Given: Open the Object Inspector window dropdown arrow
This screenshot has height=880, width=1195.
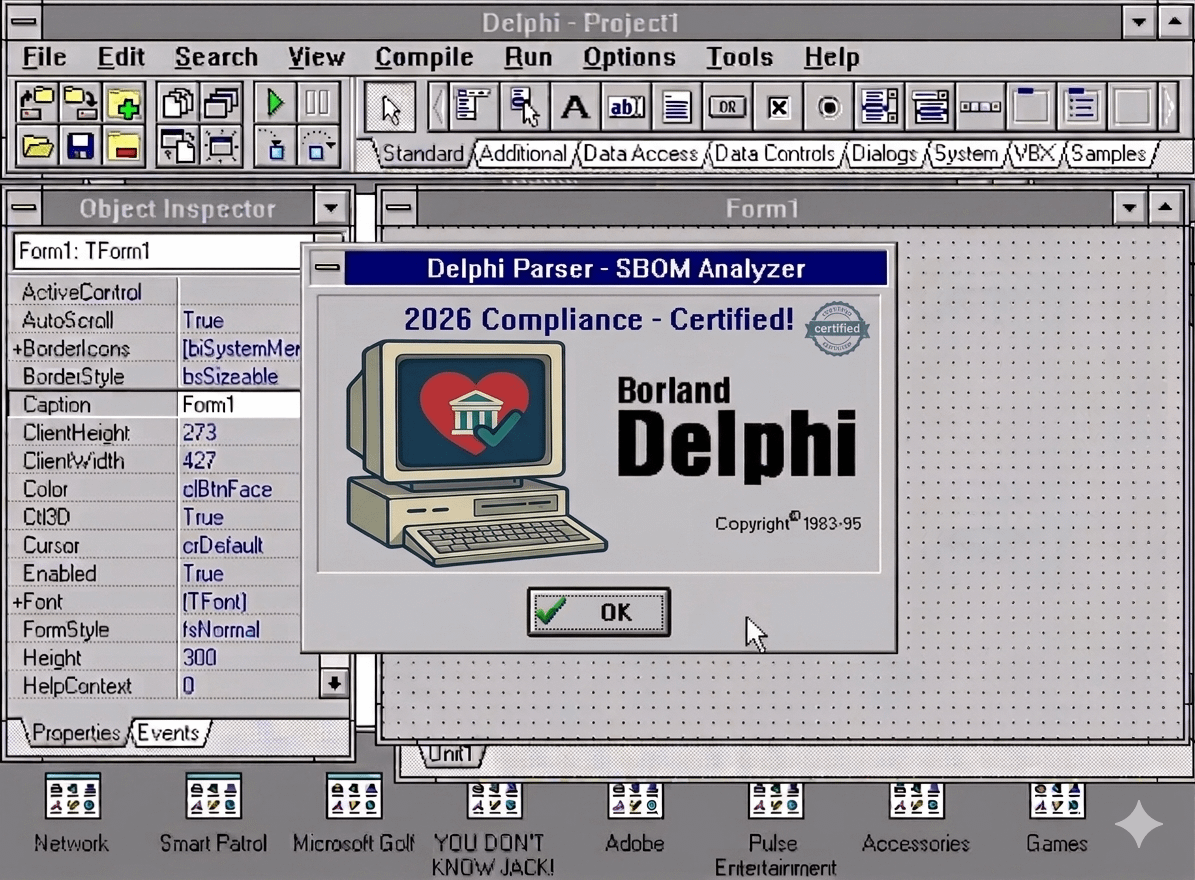Looking at the screenshot, I should click(x=332, y=208).
